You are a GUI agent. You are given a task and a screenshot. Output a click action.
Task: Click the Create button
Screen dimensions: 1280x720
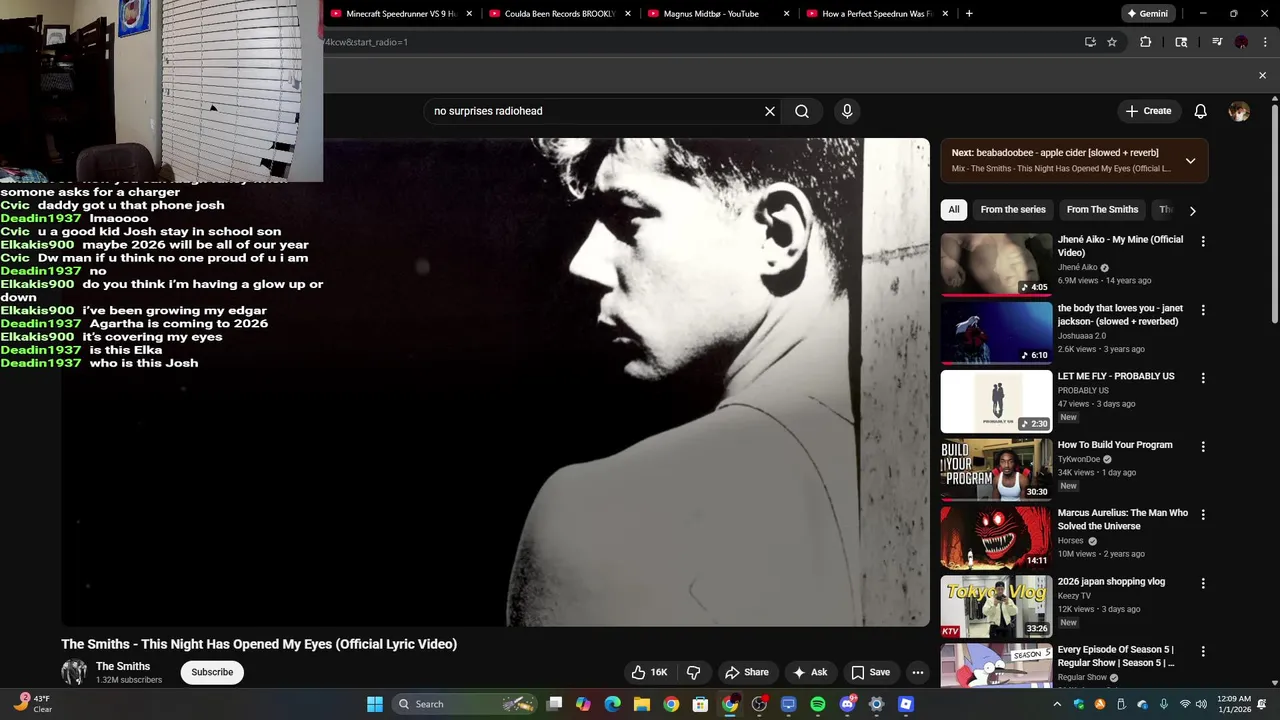point(1148,111)
